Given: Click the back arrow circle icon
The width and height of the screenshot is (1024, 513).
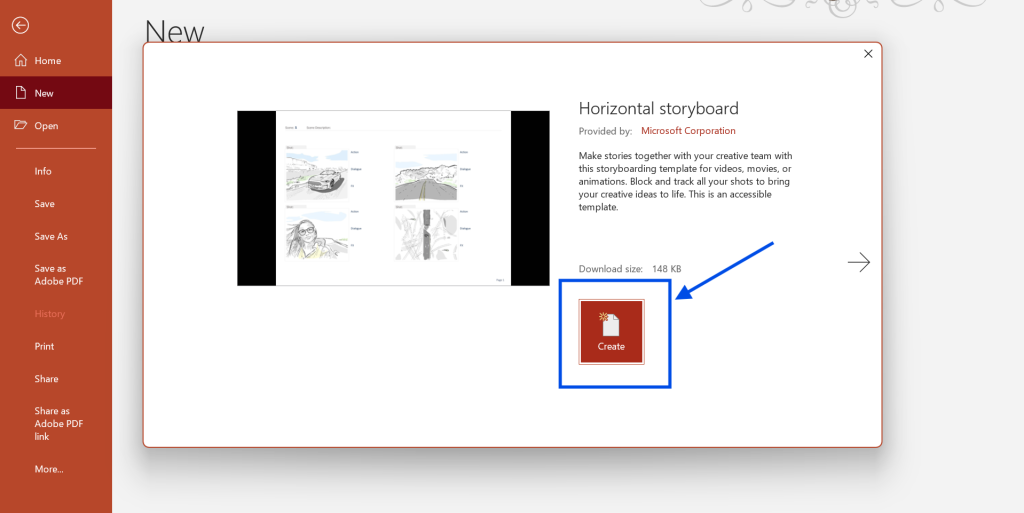Looking at the screenshot, I should (x=20, y=25).
